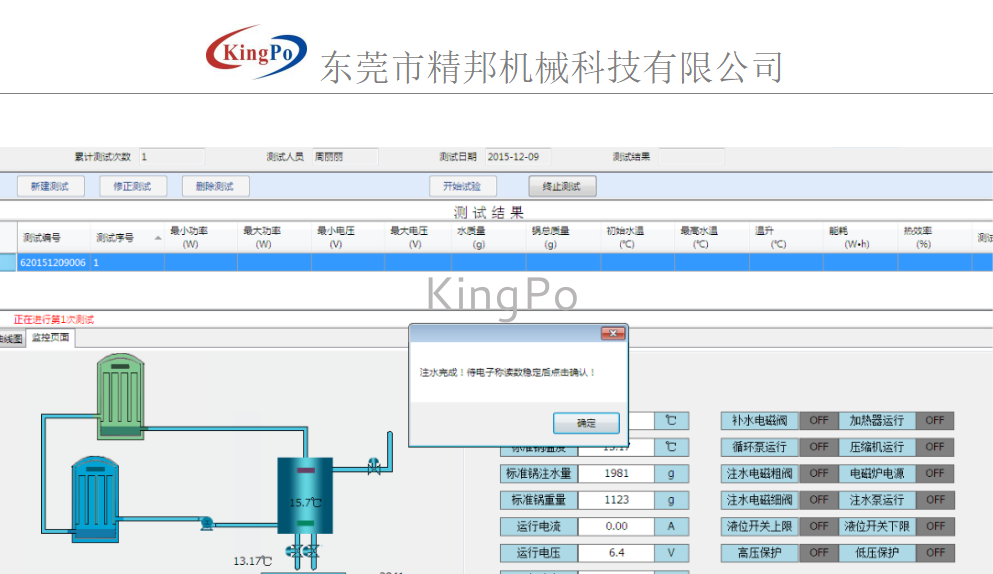Toggle the 液位开关下限 OFF indicator
993x574 pixels.
point(935,526)
